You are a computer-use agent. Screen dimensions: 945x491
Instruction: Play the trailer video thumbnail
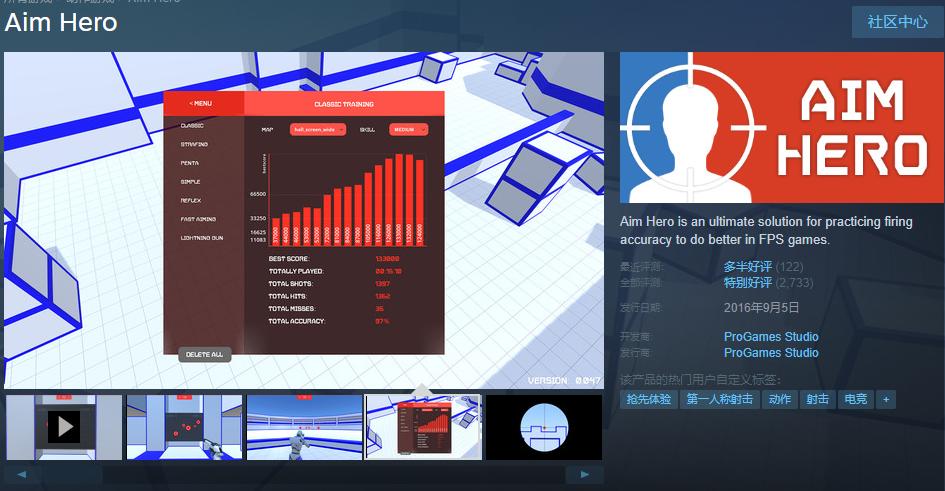(x=64, y=427)
